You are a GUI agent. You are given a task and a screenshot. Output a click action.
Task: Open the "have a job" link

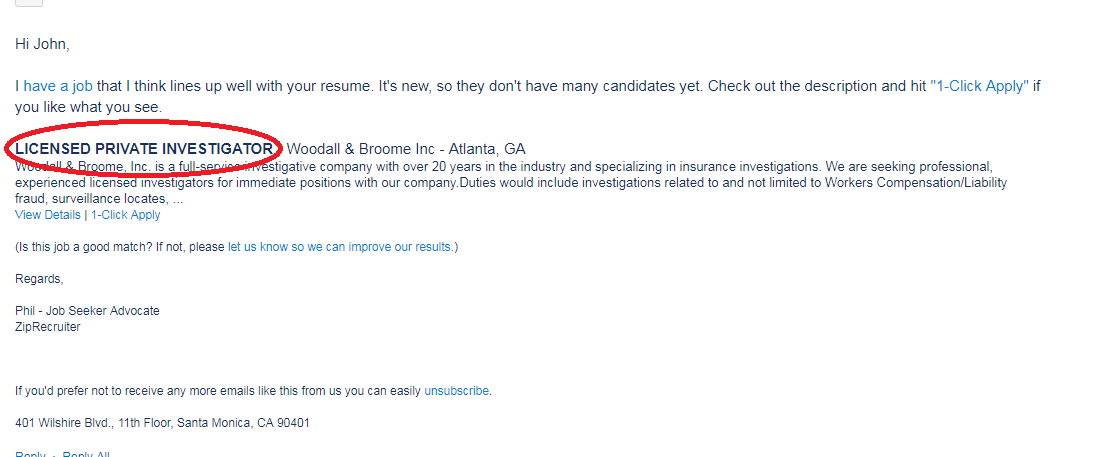(x=59, y=86)
